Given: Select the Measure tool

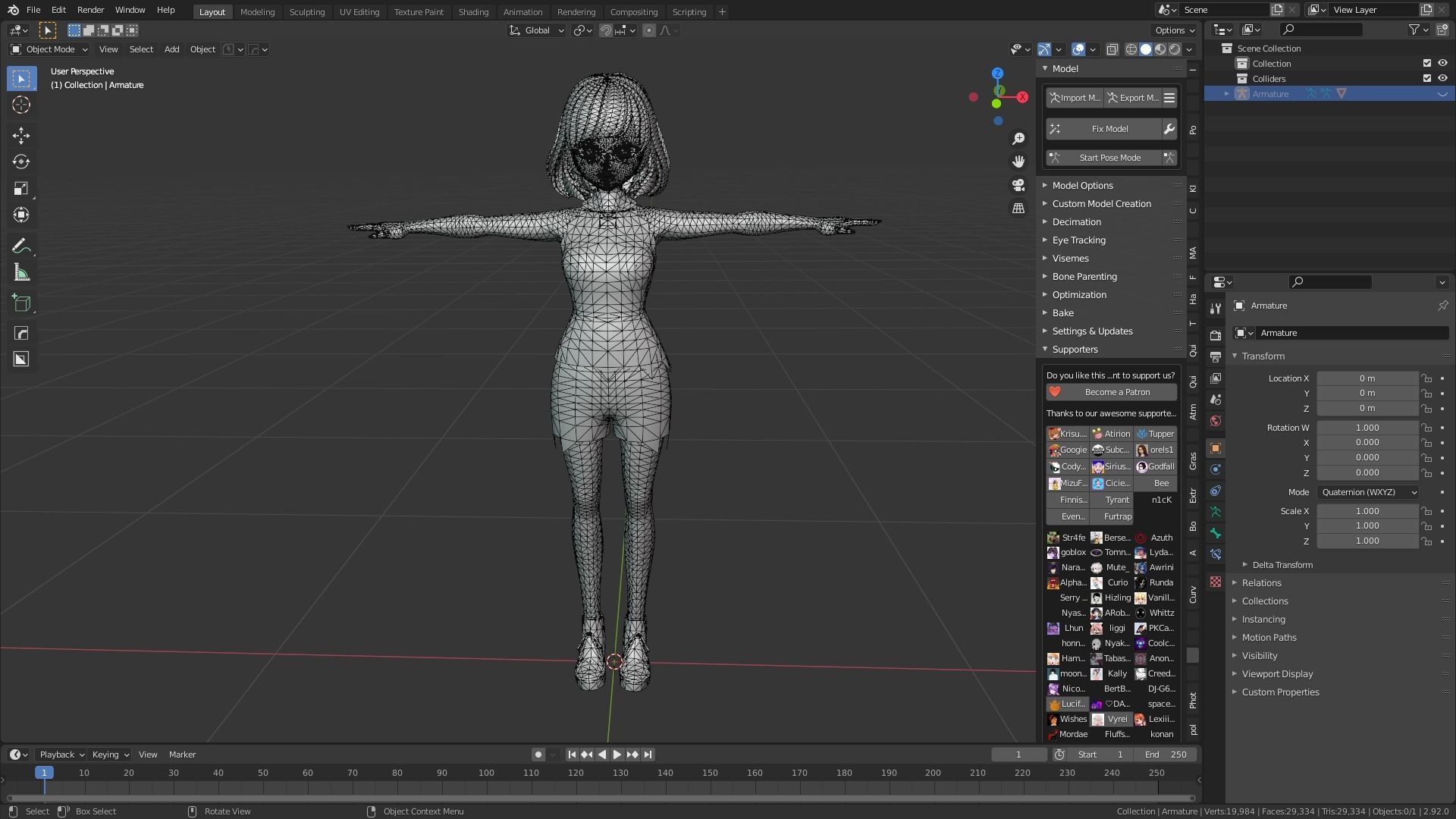Looking at the screenshot, I should pyautogui.click(x=21, y=273).
